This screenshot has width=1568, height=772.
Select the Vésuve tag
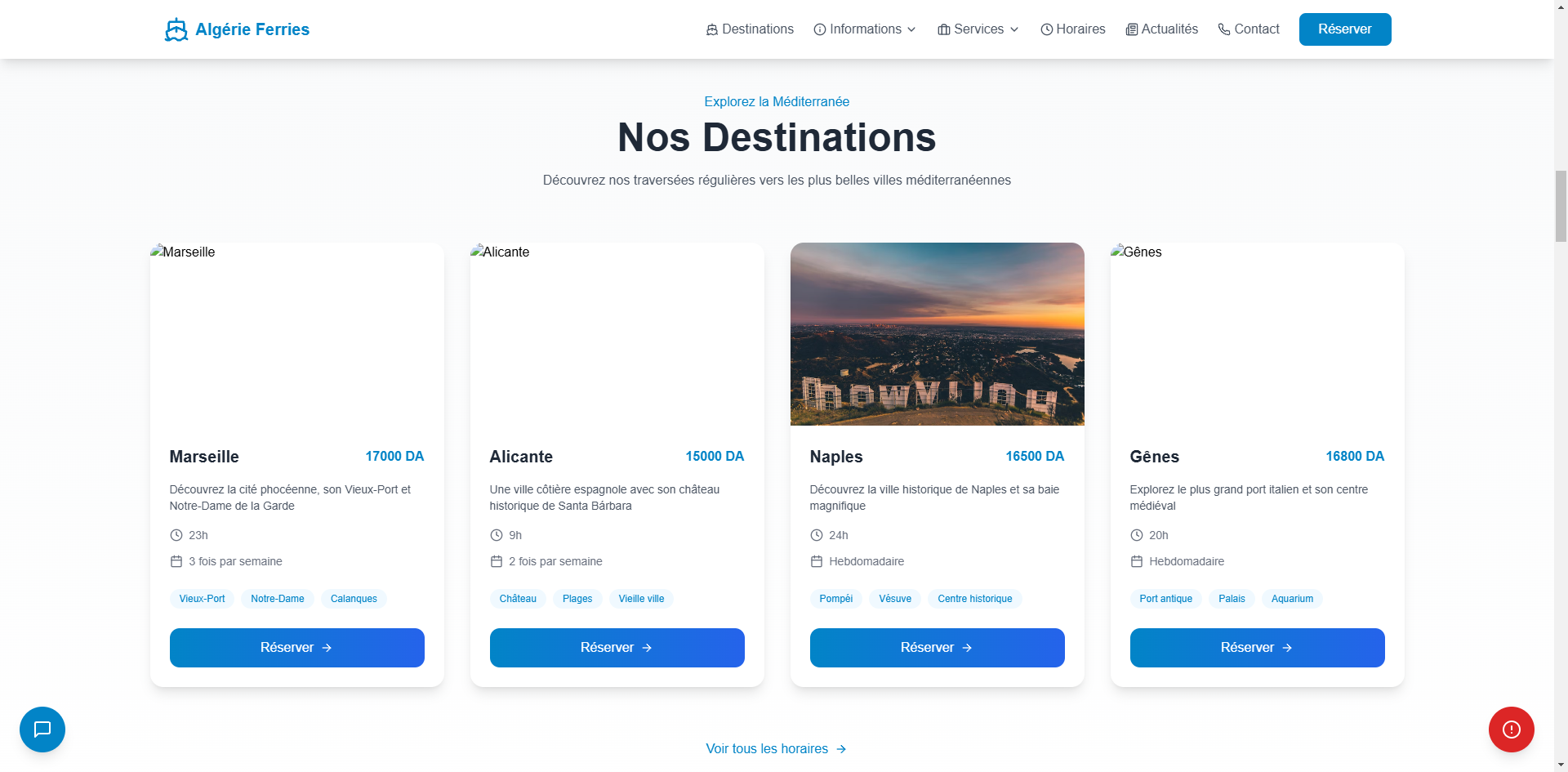(x=895, y=599)
